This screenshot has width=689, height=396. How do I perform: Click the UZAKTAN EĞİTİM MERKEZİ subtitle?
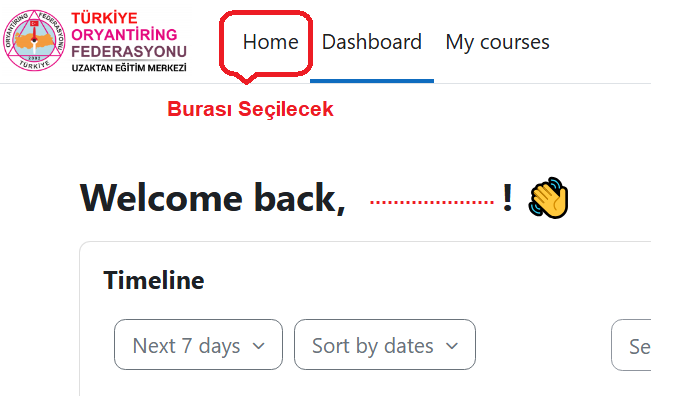129,68
